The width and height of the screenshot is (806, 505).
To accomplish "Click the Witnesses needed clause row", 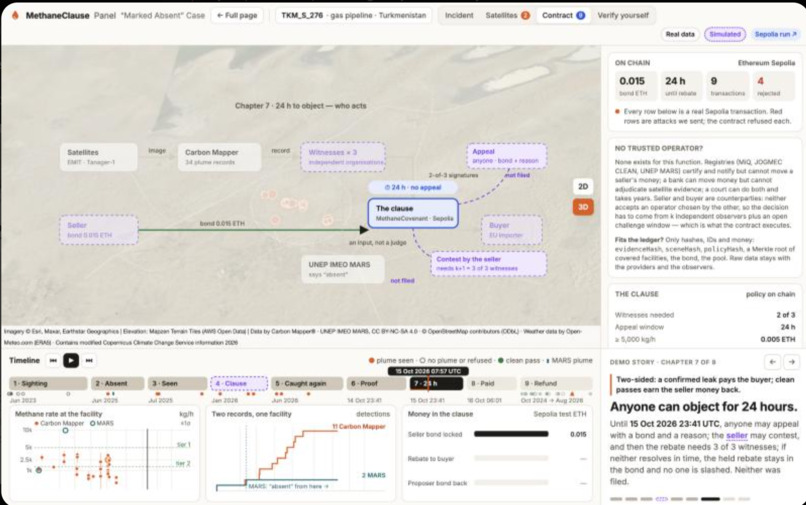I will click(705, 315).
